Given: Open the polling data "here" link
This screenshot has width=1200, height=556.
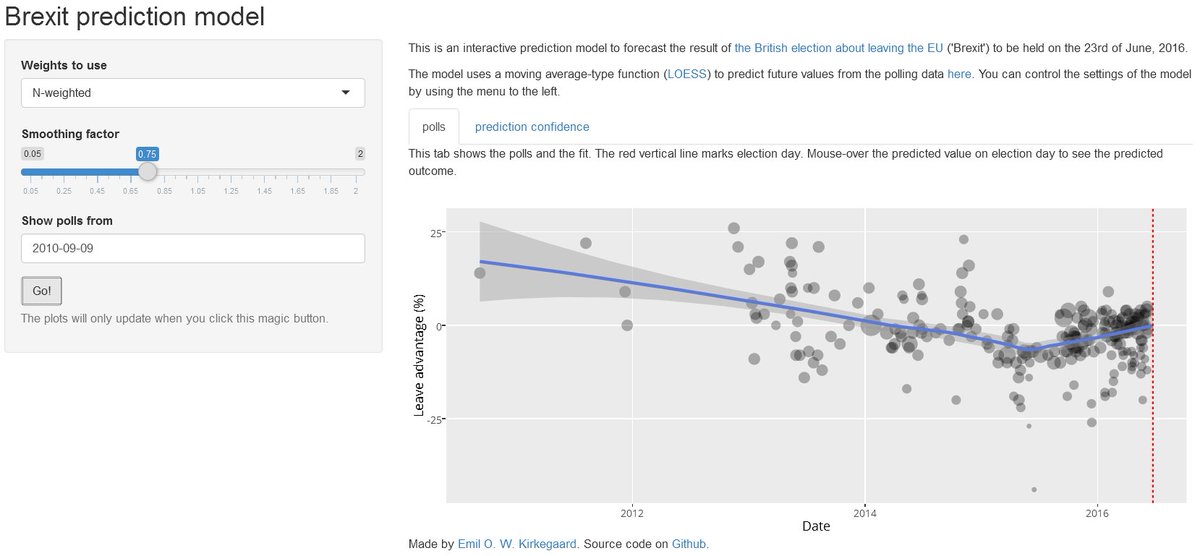Looking at the screenshot, I should point(959,74).
